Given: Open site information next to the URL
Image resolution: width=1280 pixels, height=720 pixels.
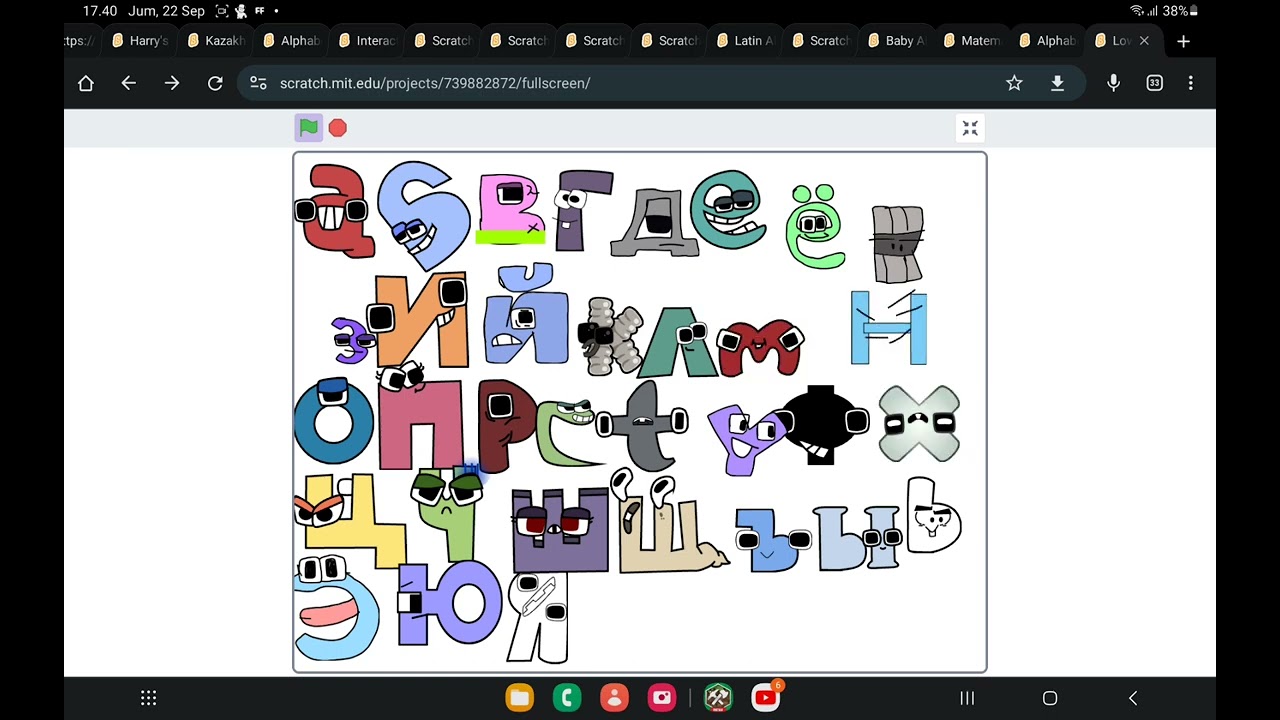Looking at the screenshot, I should coord(258,83).
